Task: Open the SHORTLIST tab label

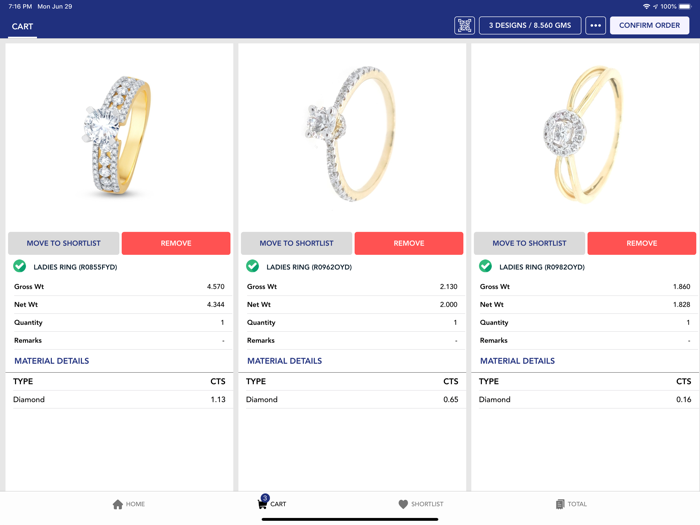Action: pyautogui.click(x=427, y=504)
